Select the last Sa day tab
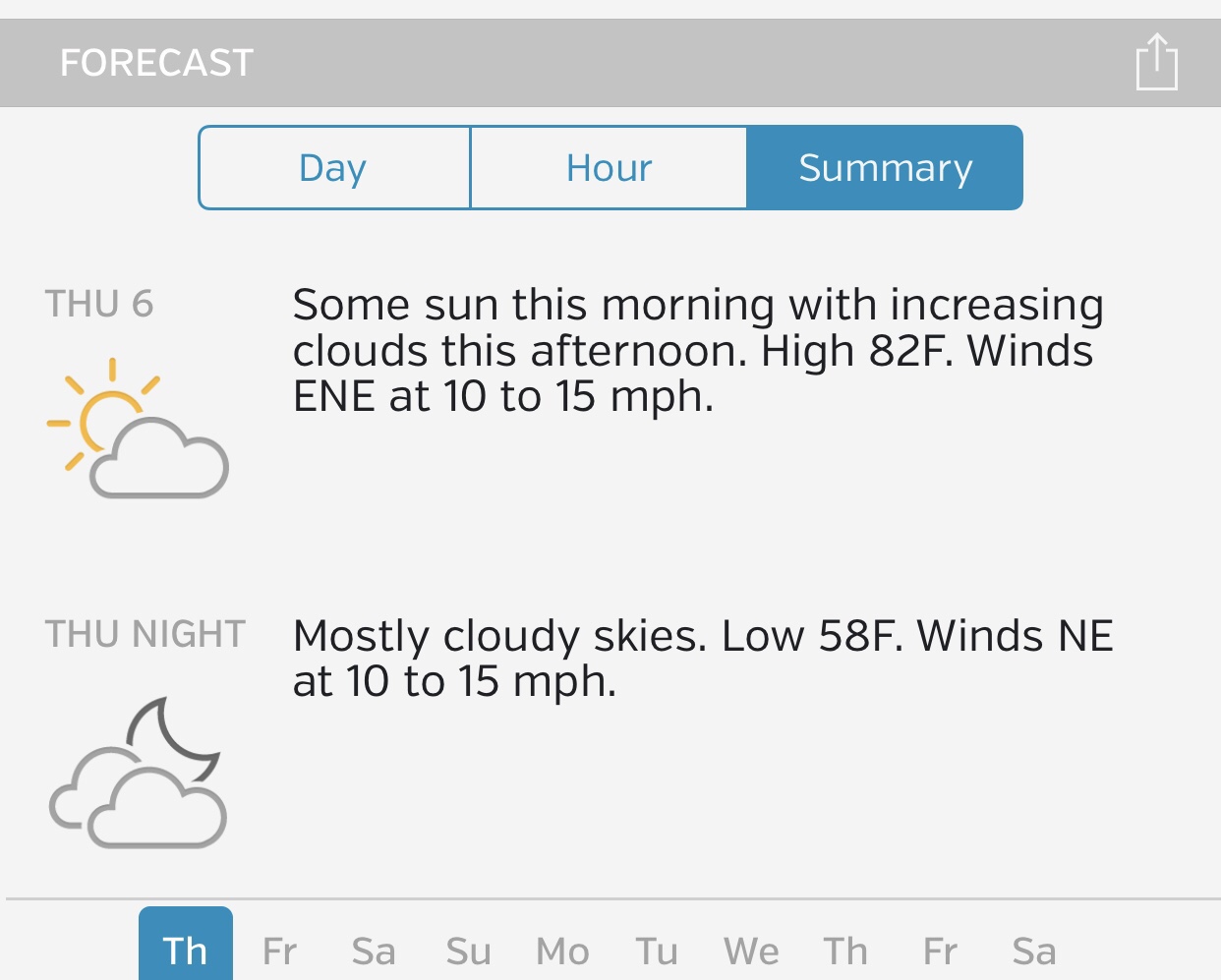 (x=1034, y=951)
